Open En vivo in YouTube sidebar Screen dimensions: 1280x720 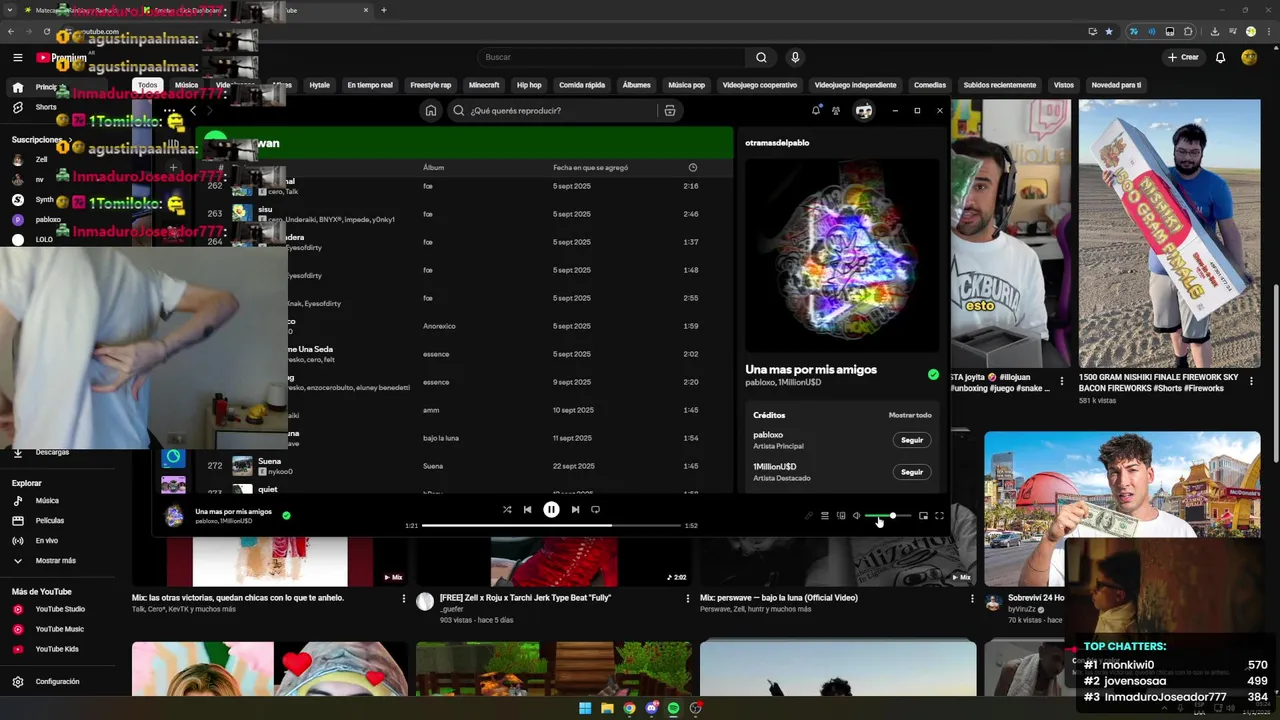(x=47, y=541)
